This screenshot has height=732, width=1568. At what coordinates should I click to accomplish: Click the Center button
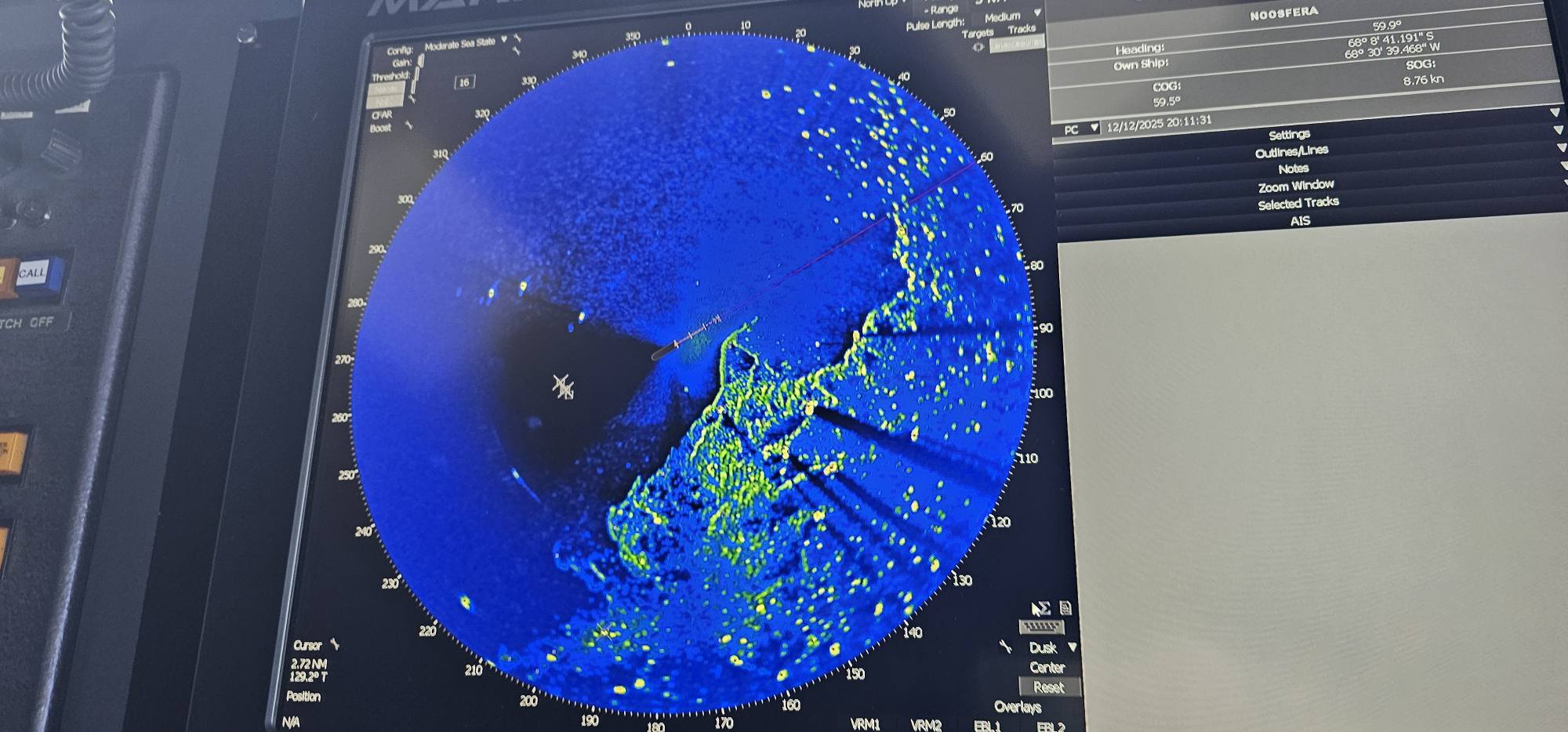(x=1047, y=668)
